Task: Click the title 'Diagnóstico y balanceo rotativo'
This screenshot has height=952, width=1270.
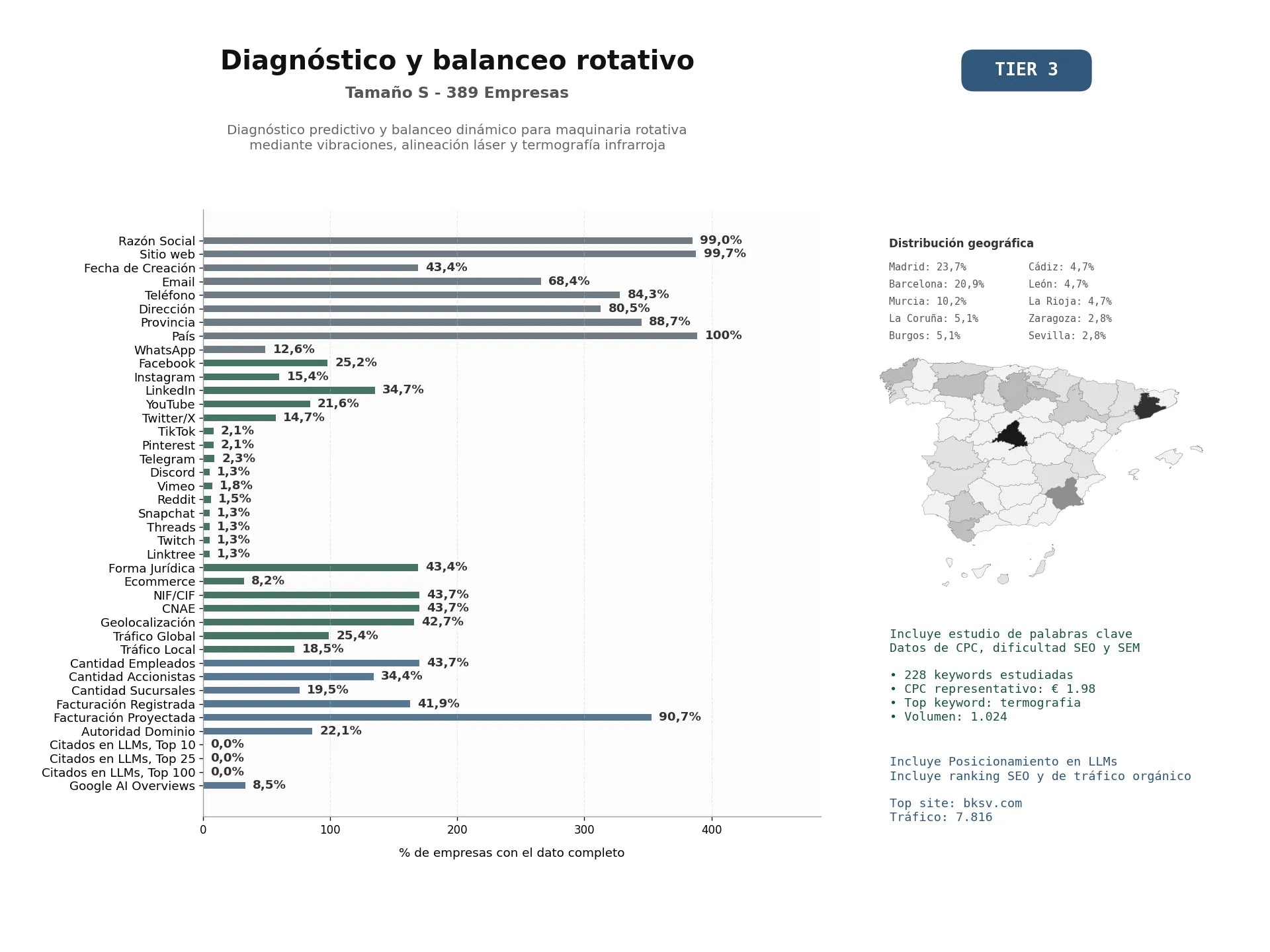Action: (457, 60)
